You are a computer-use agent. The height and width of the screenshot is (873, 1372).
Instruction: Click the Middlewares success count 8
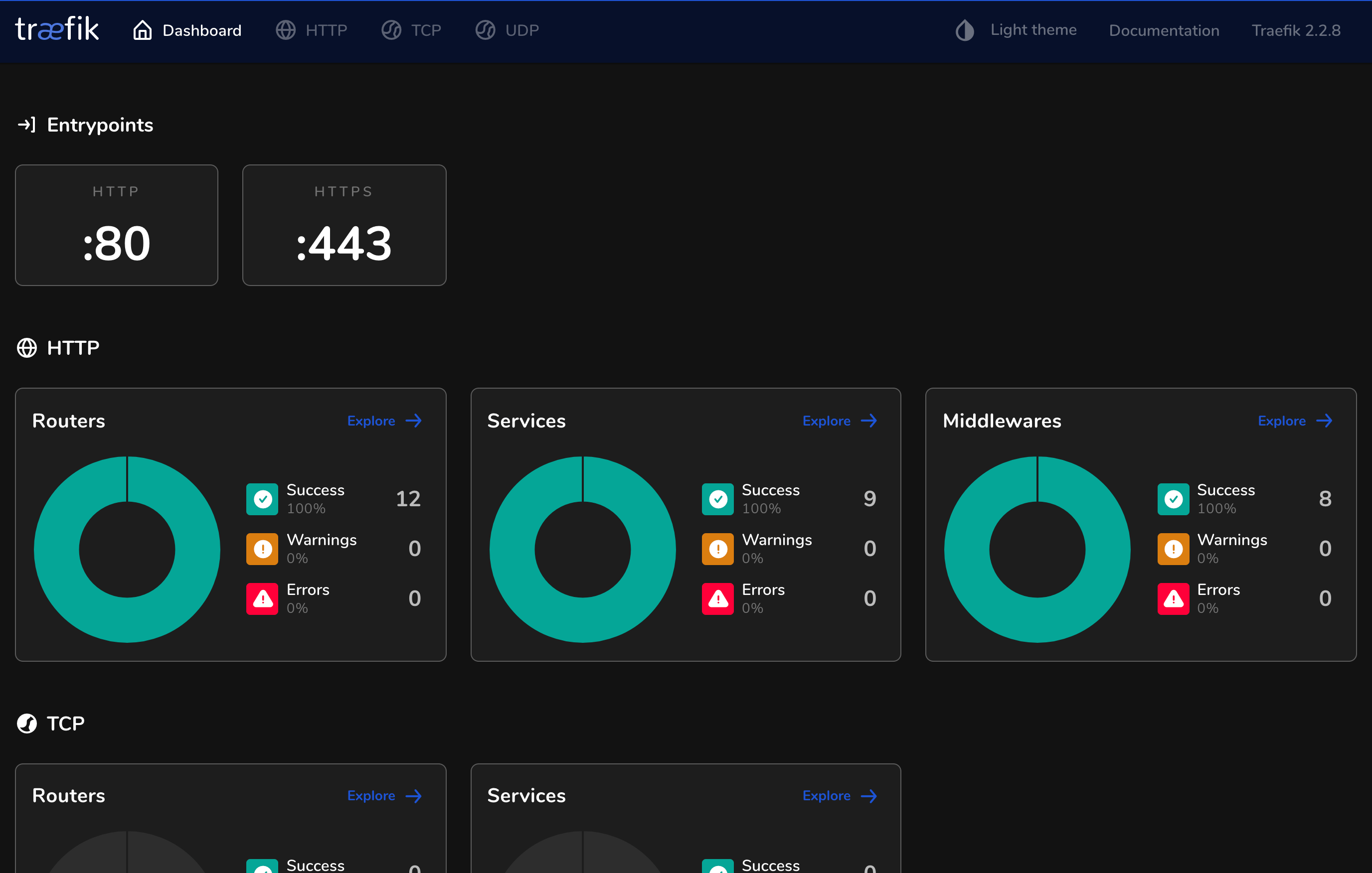[x=1325, y=499]
